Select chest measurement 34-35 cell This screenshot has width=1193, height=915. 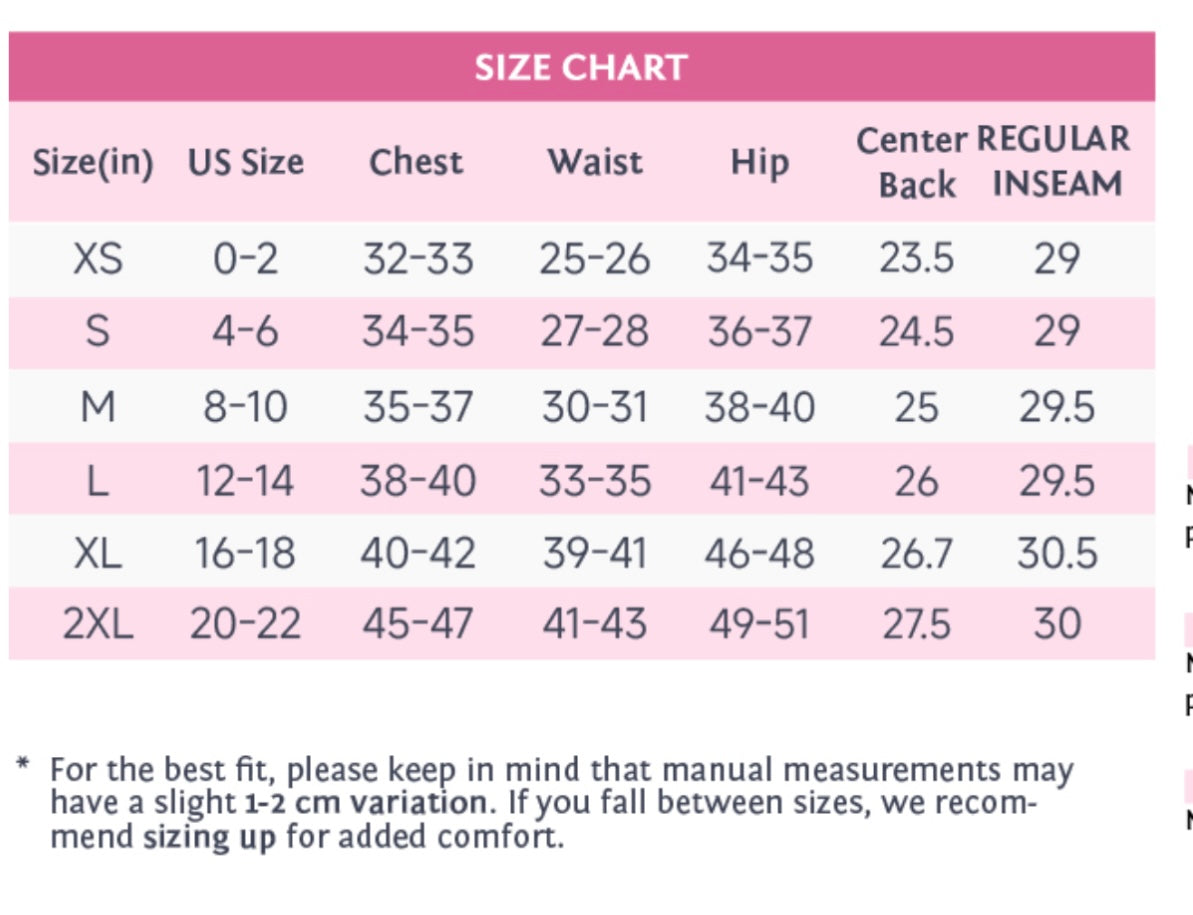coord(418,333)
